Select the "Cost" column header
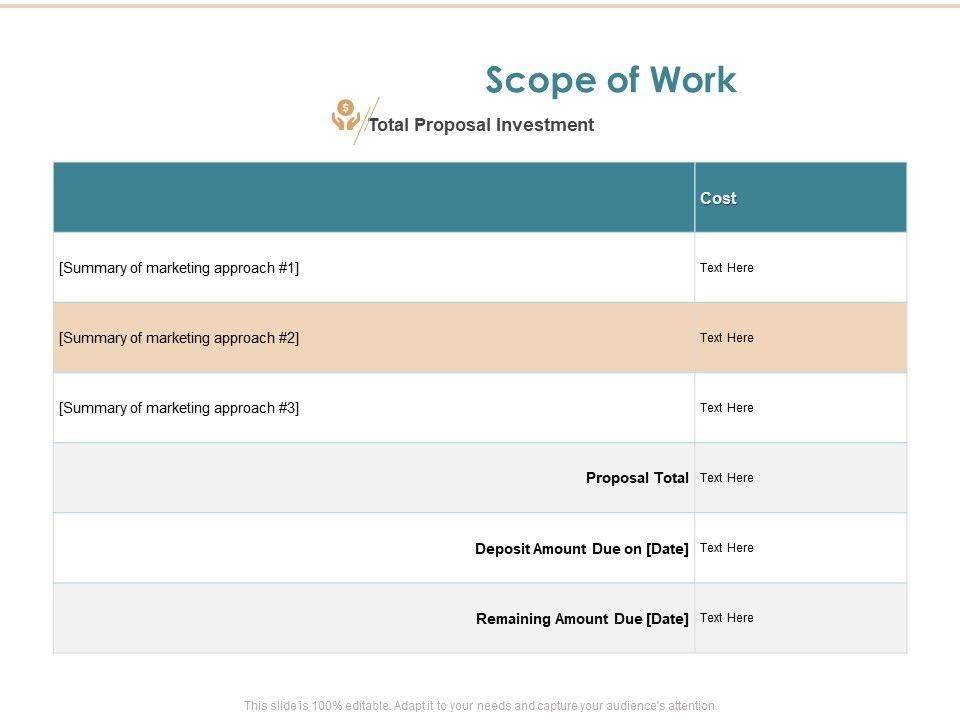Viewport: 960px width, 720px height. pyautogui.click(x=718, y=198)
